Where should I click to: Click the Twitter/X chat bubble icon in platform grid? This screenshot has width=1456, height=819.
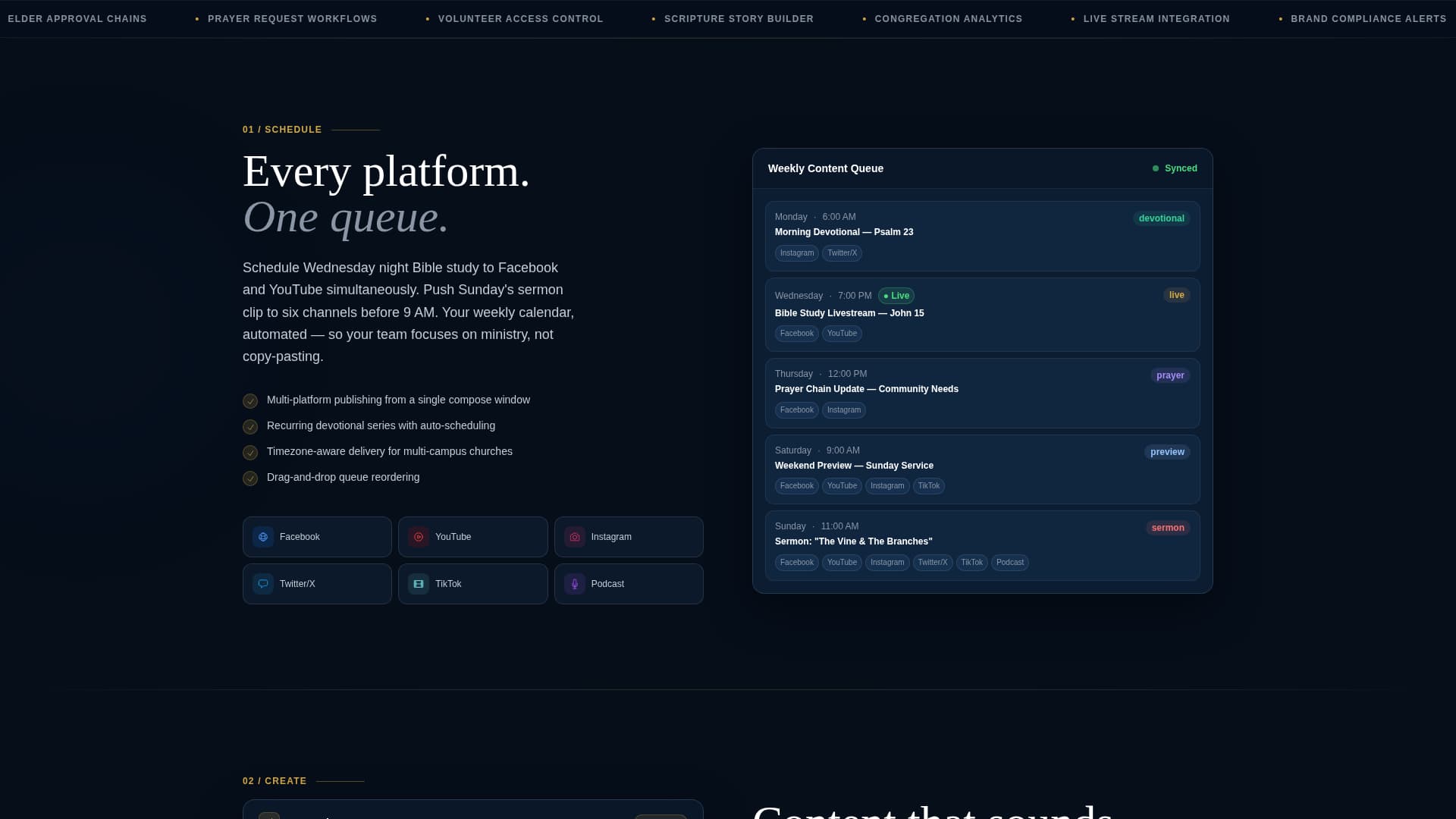click(263, 584)
